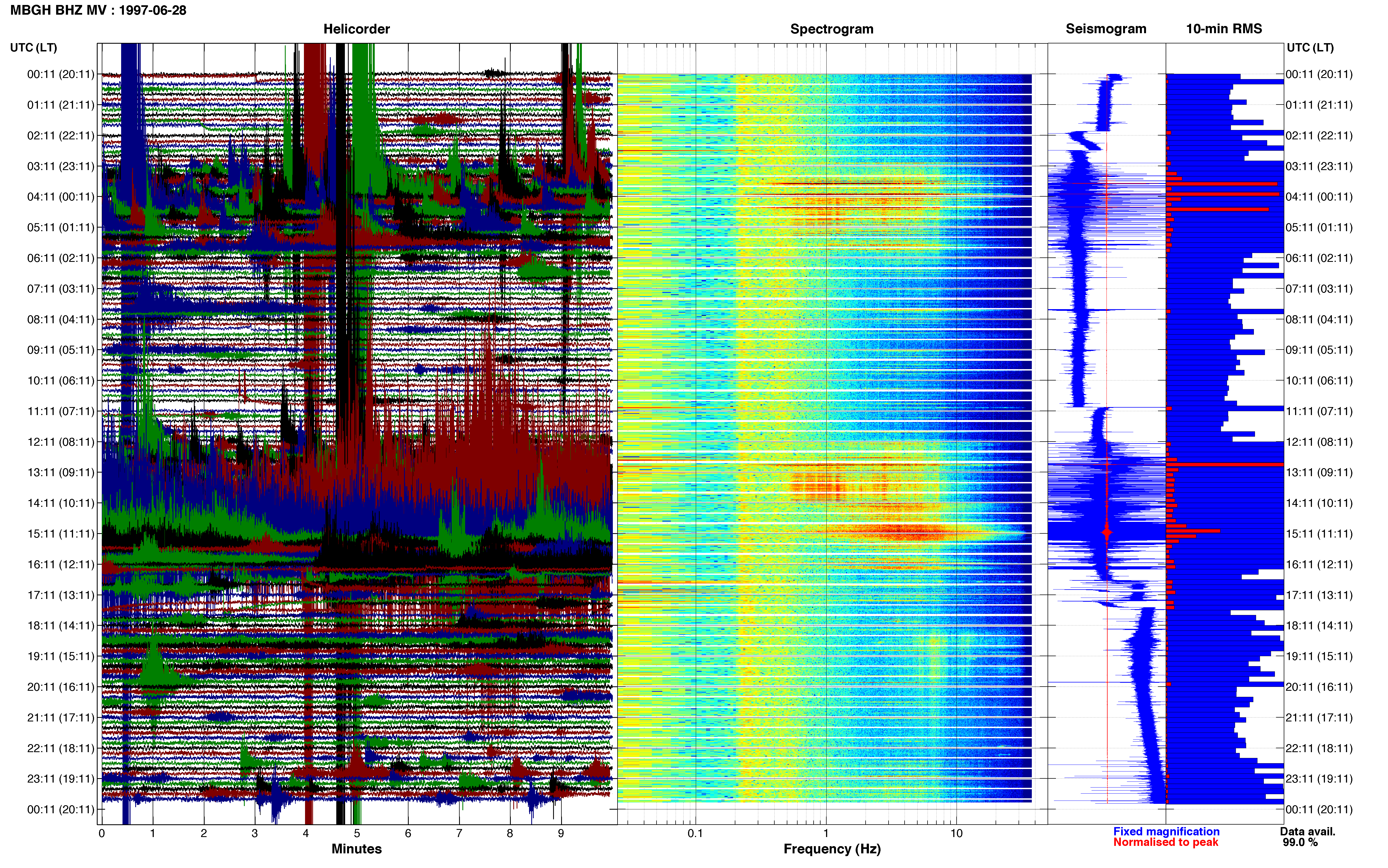The height and width of the screenshot is (868, 1388).
Task: Click the left '17:11 (13:11)' time label
Action: [x=61, y=595]
